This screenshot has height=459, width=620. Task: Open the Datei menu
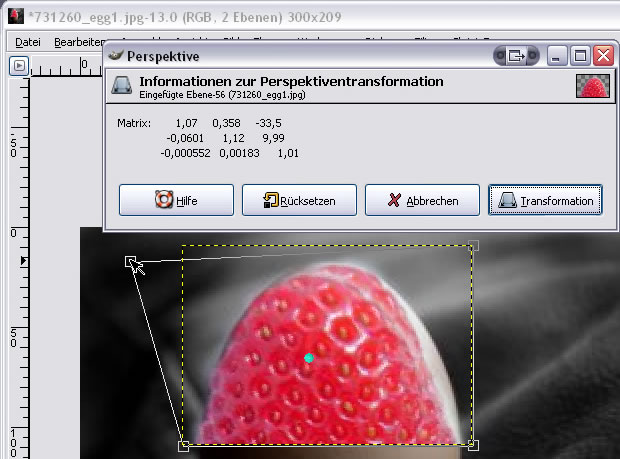[x=28, y=41]
